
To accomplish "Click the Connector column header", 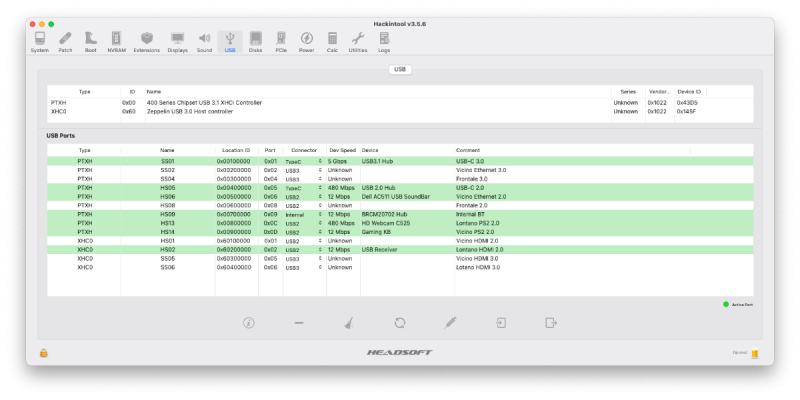I will [x=304, y=151].
